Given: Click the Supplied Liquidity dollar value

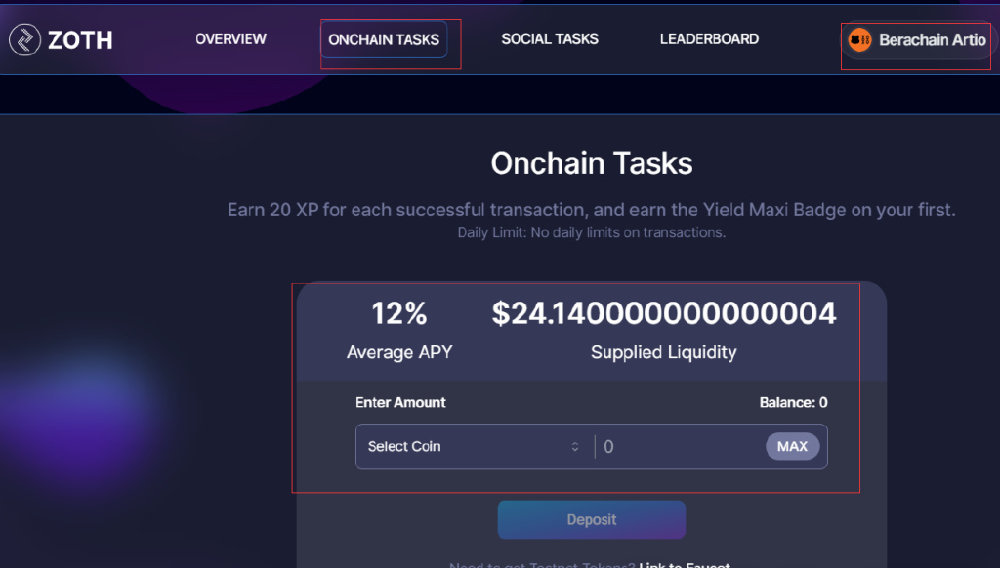Looking at the screenshot, I should coord(663,314).
